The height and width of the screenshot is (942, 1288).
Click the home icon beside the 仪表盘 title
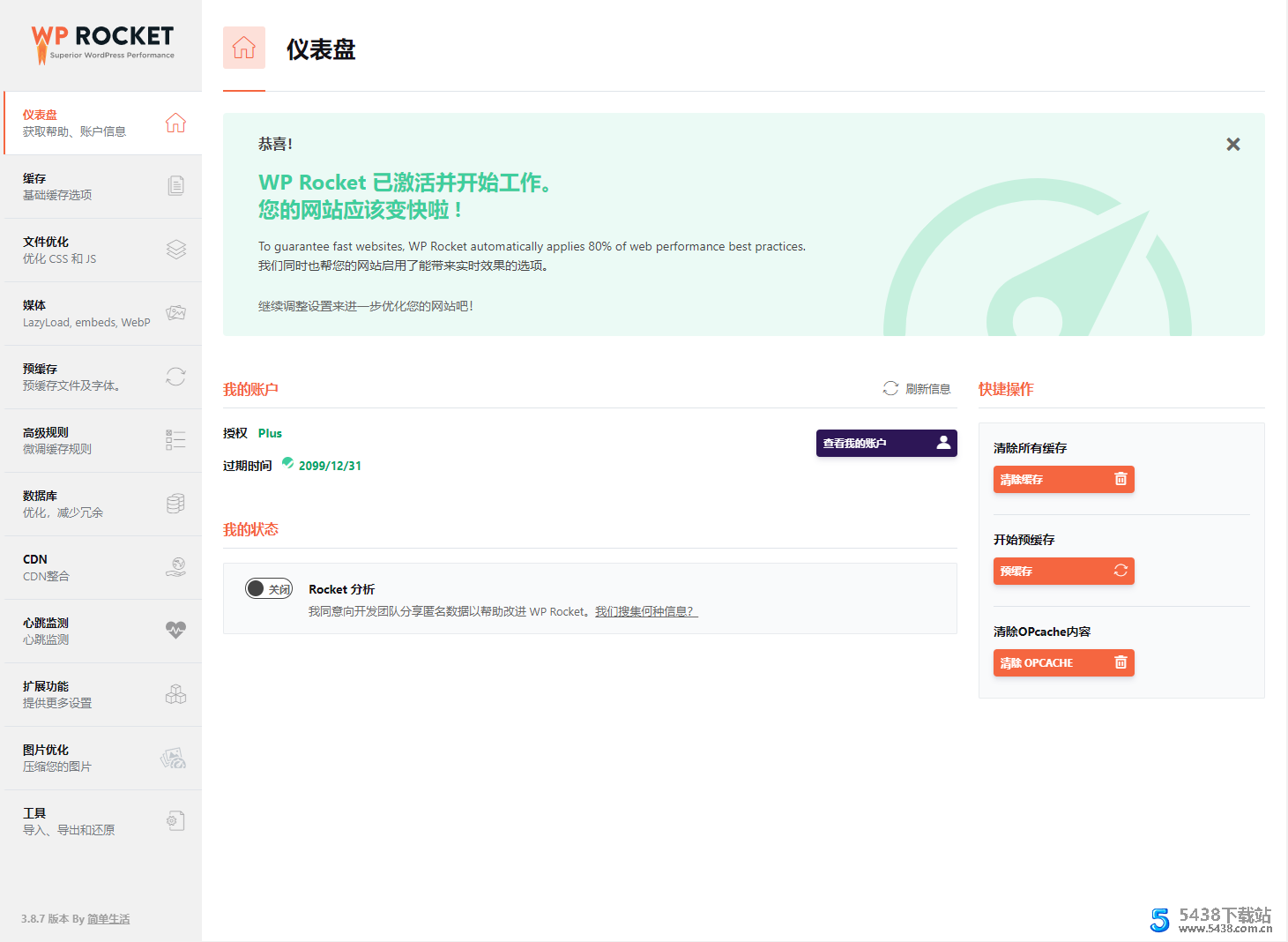pyautogui.click(x=244, y=48)
